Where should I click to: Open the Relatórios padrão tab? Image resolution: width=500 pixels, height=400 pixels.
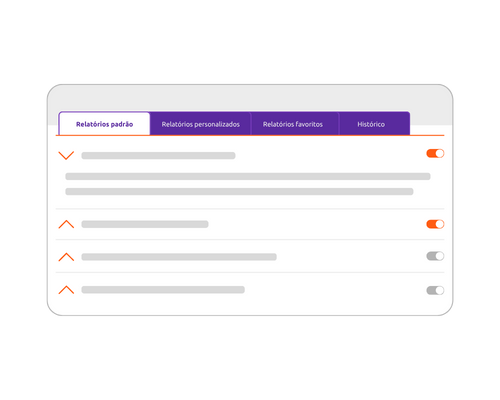click(104, 124)
